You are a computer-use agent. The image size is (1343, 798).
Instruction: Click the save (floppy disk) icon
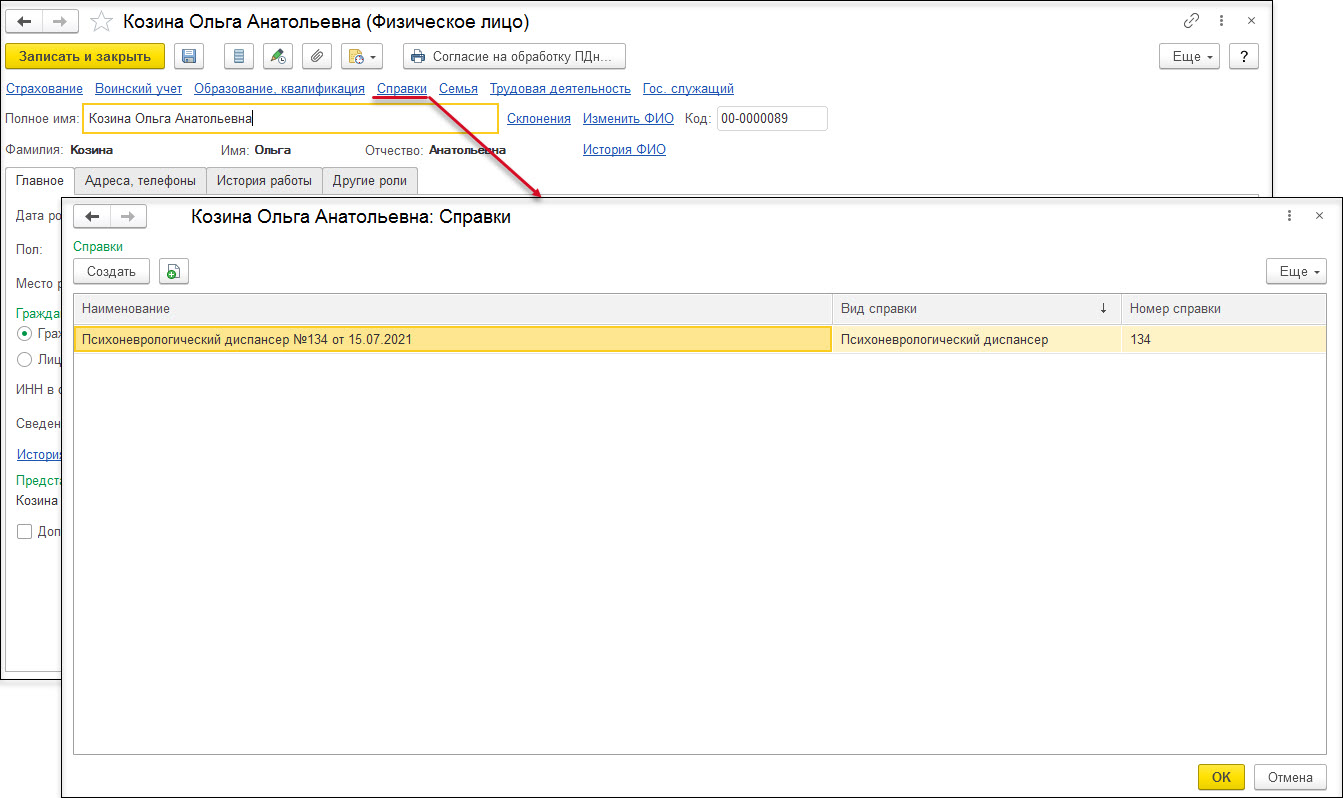tap(190, 56)
